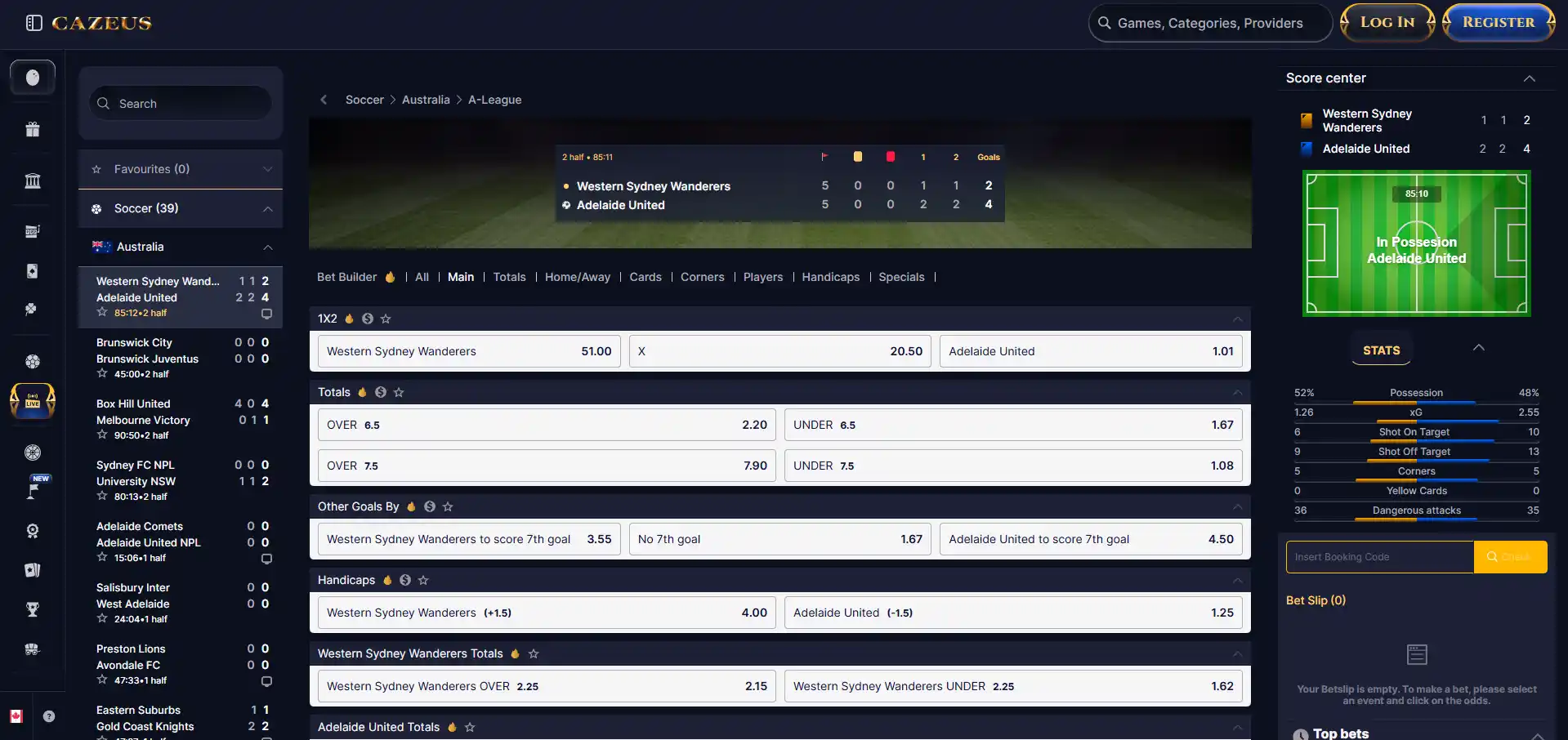The height and width of the screenshot is (740, 1568).
Task: Click the back arrow before Soccer breadcrumb
Action: pos(324,100)
